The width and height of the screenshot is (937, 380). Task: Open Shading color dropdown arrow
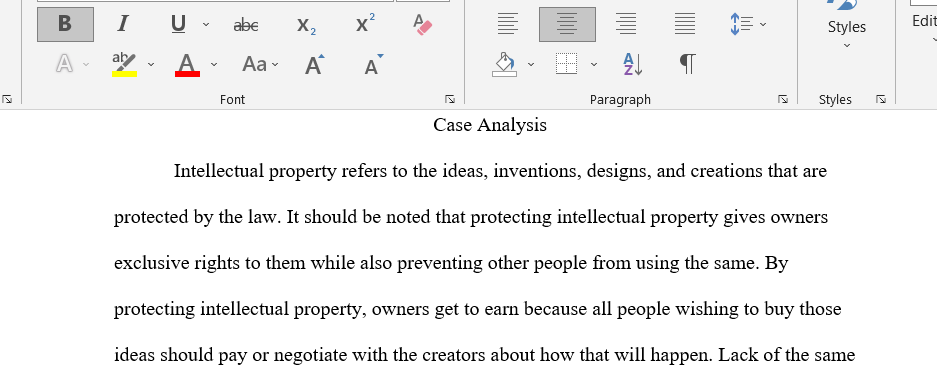(531, 64)
